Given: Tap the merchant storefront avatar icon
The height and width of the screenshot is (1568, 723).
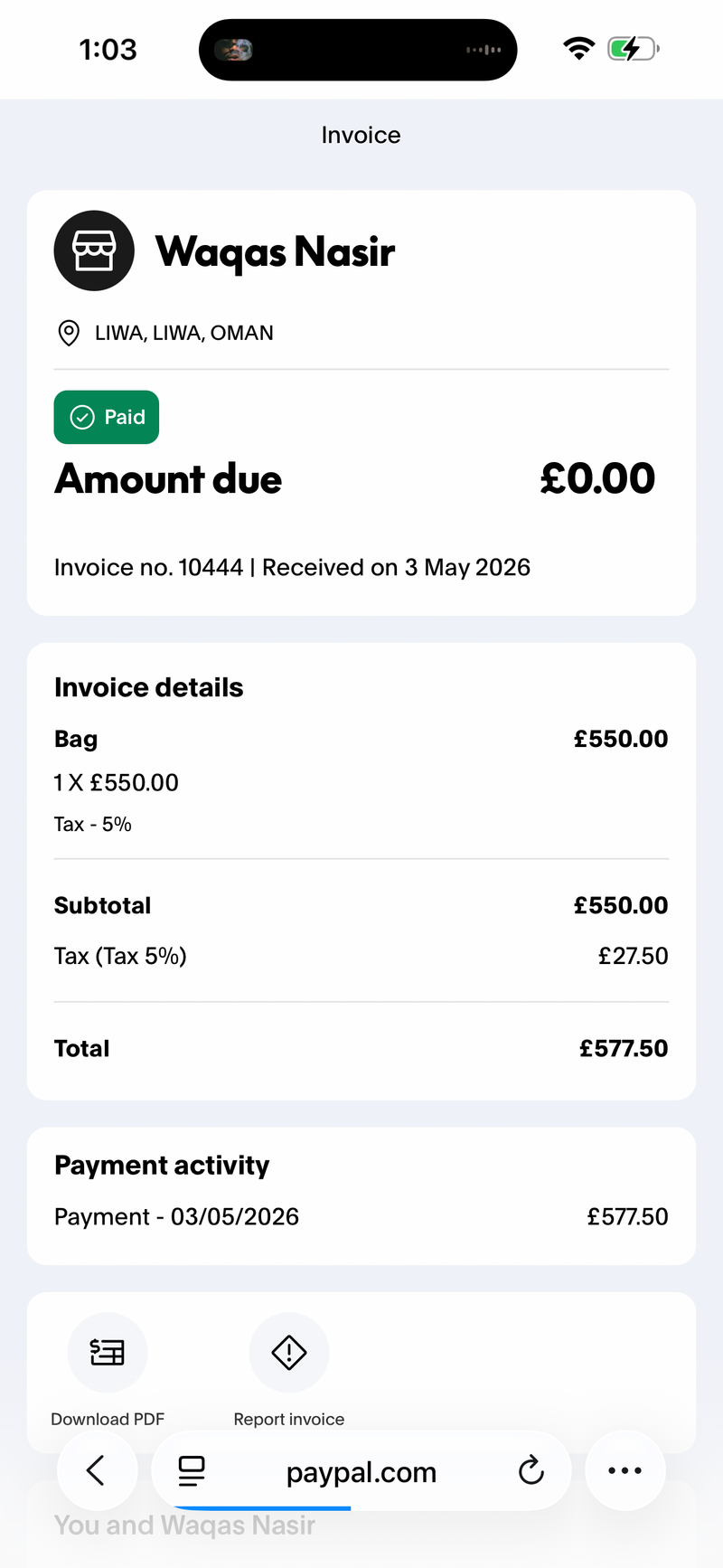Looking at the screenshot, I should 94,250.
